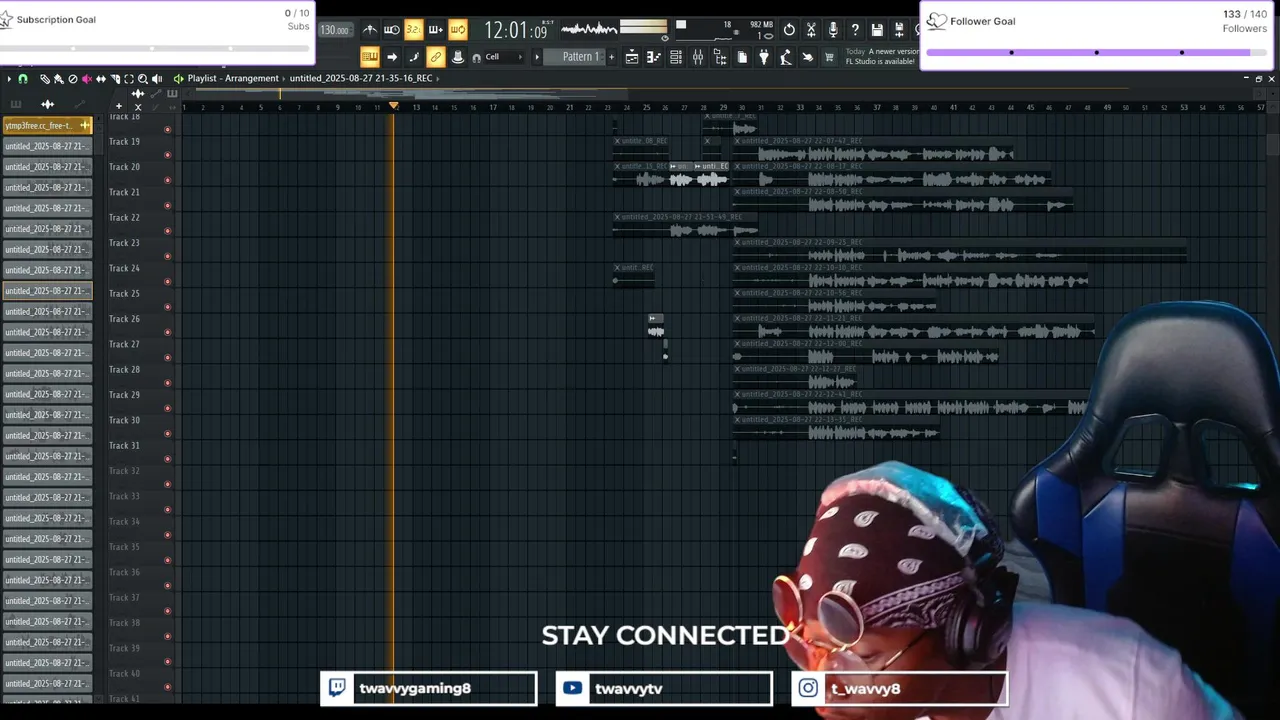Viewport: 1280px width, 720px height.
Task: Mute Track 22 with its dot
Action: pyautogui.click(x=167, y=231)
